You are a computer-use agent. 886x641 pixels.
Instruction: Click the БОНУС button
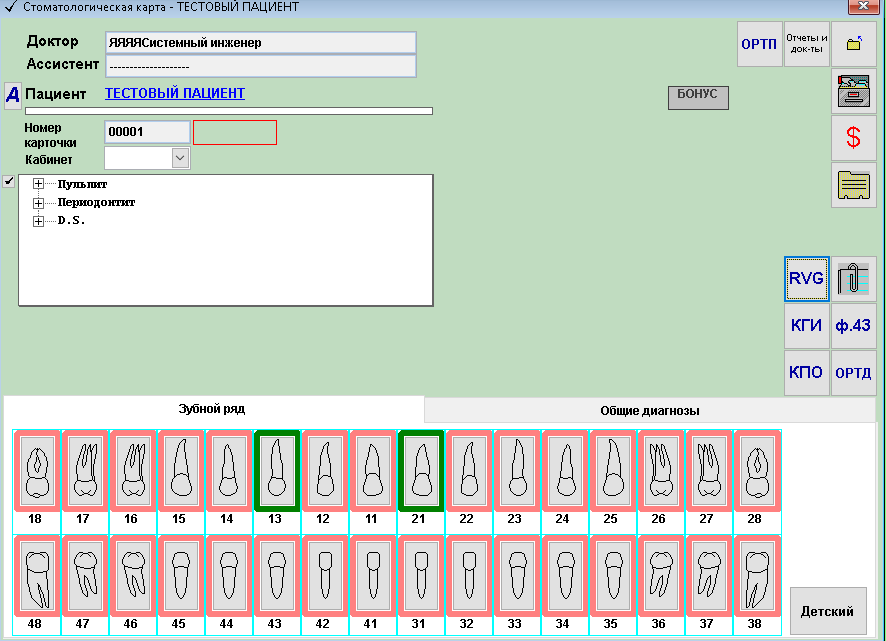tap(698, 97)
